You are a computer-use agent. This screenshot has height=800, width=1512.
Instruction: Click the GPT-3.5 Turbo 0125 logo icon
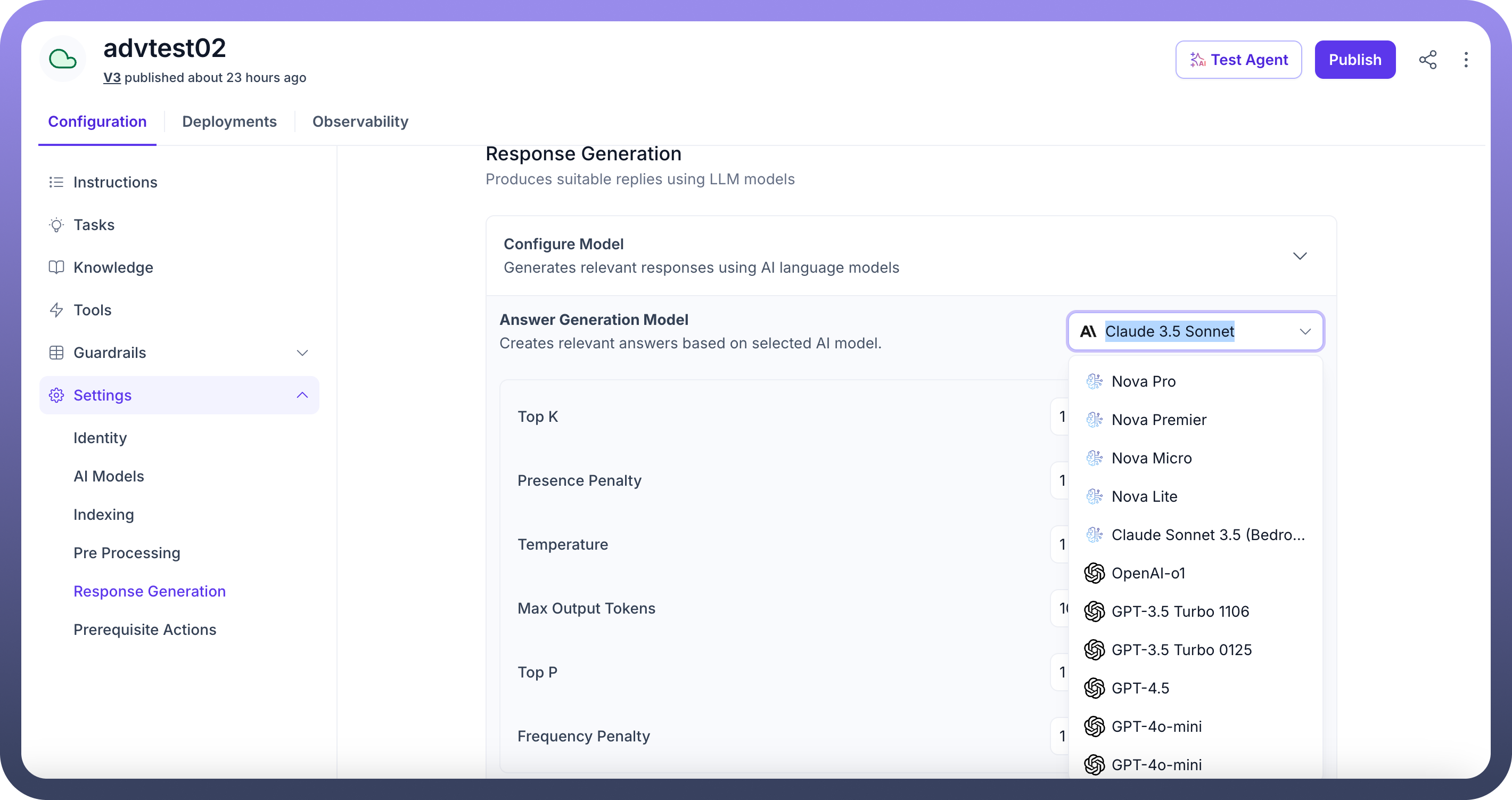1094,650
